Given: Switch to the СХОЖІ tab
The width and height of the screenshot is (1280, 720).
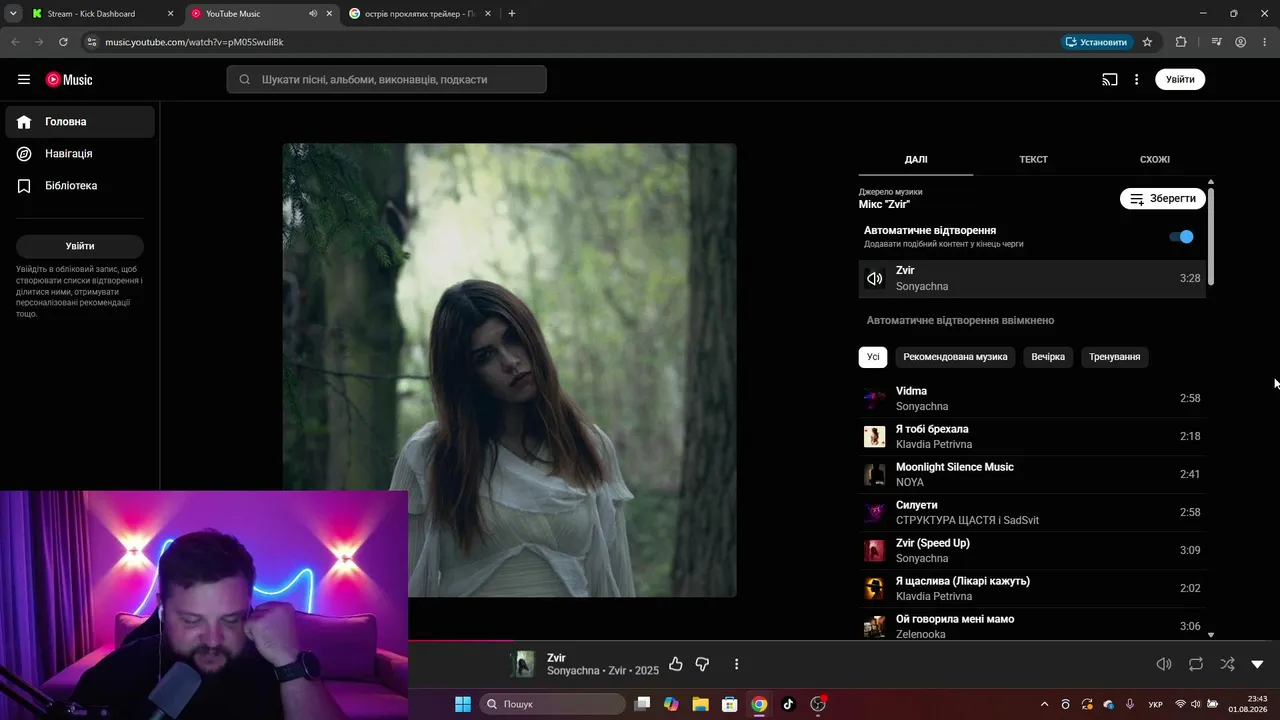Looking at the screenshot, I should pos(1155,160).
